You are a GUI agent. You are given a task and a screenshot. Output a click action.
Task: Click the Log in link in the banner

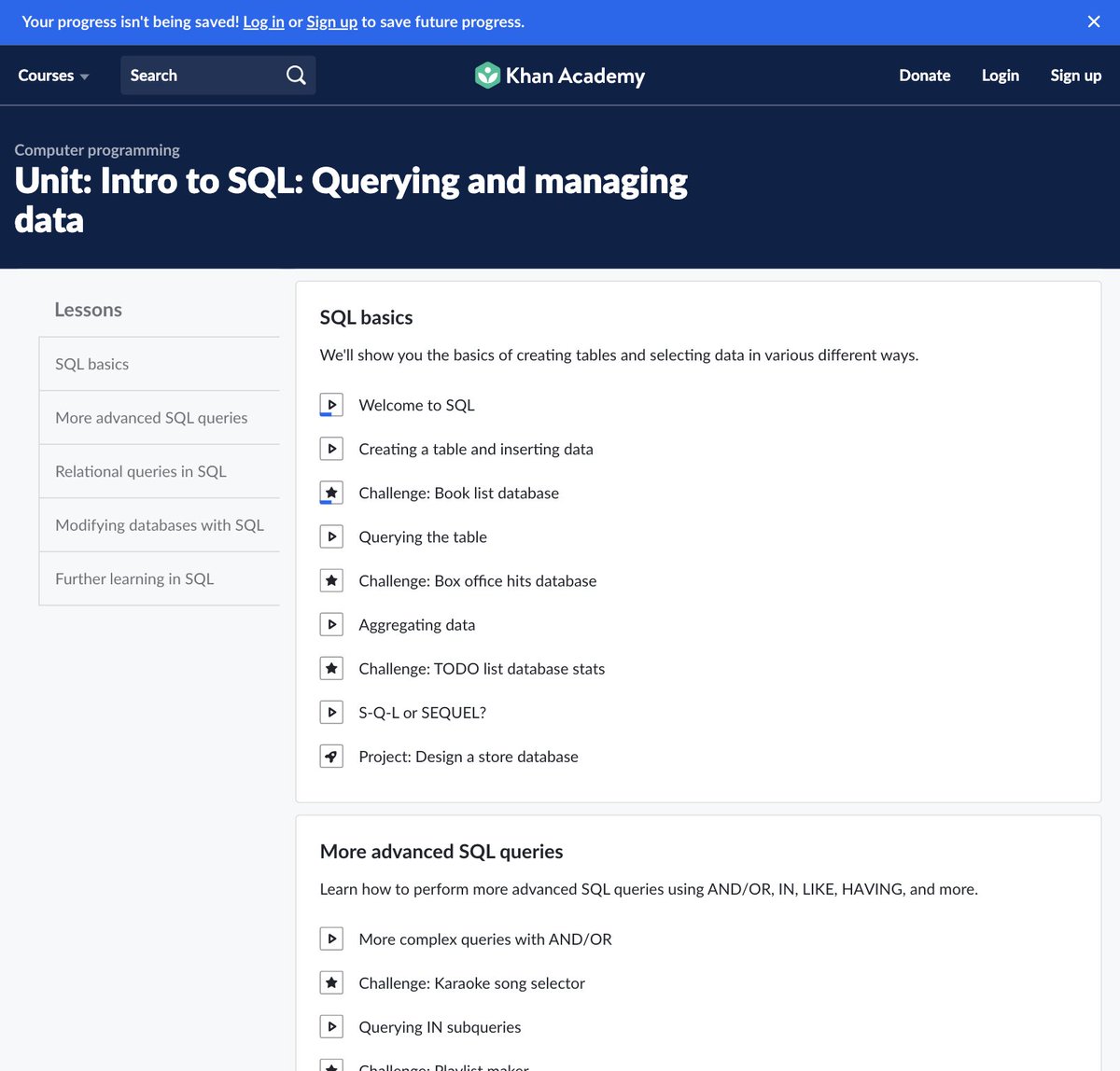coord(264,21)
